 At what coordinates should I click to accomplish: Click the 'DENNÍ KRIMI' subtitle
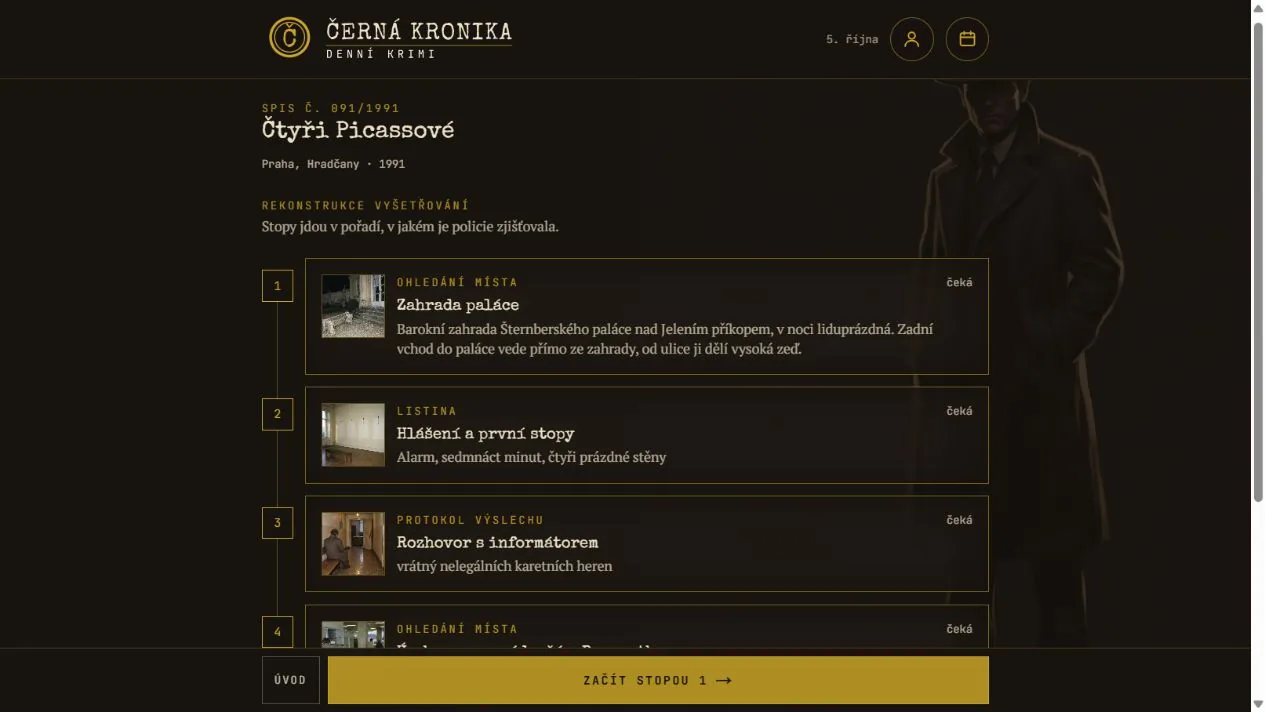coord(381,54)
